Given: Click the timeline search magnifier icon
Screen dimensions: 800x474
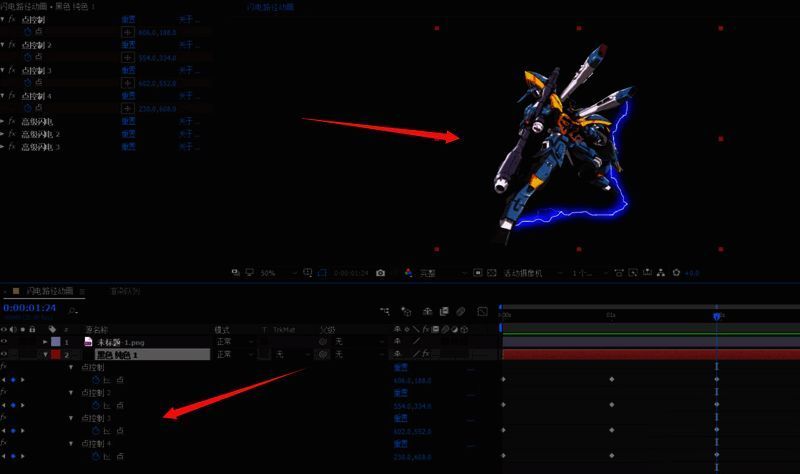Looking at the screenshot, I should click(73, 310).
